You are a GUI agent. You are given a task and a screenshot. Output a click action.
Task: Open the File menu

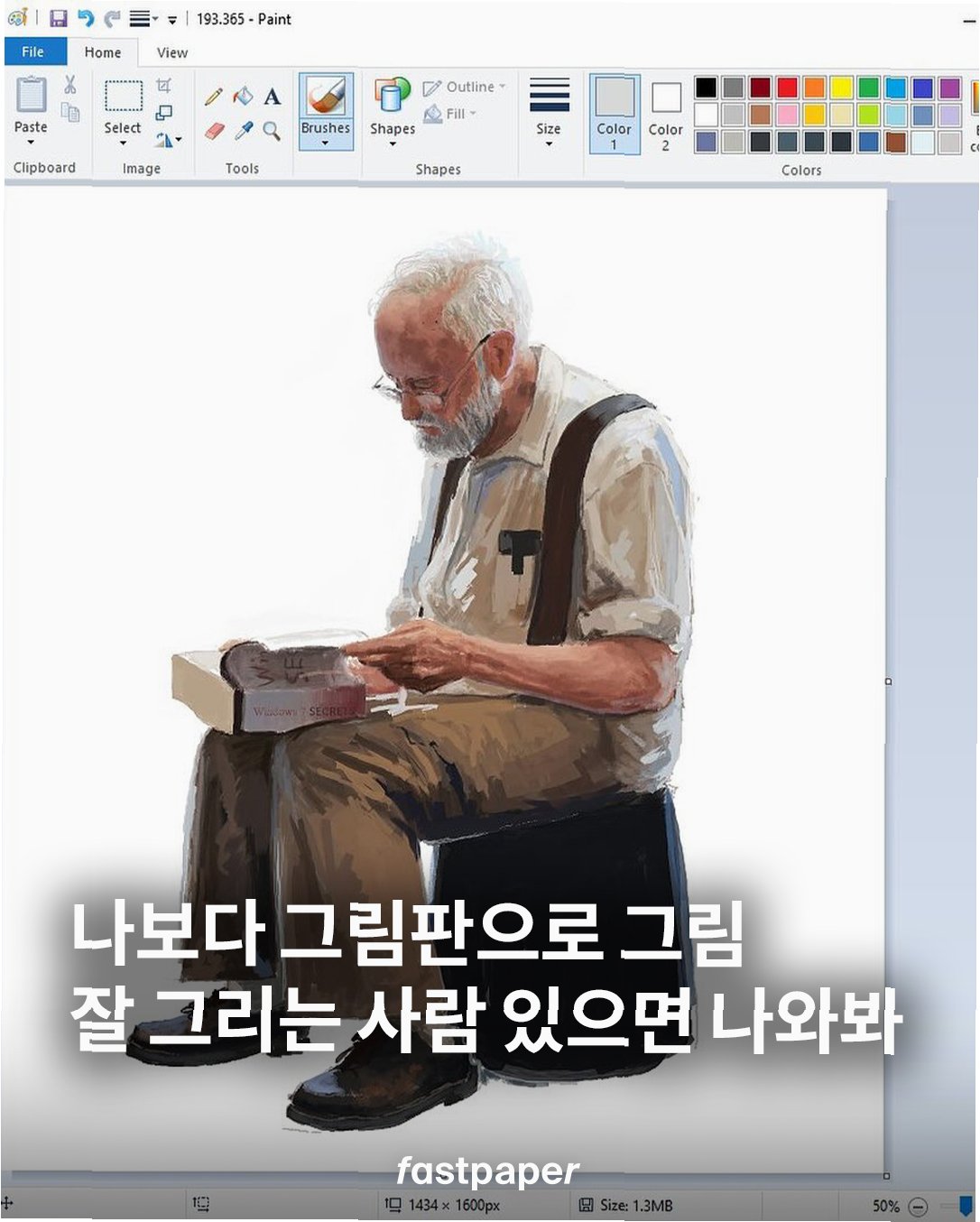coord(33,52)
